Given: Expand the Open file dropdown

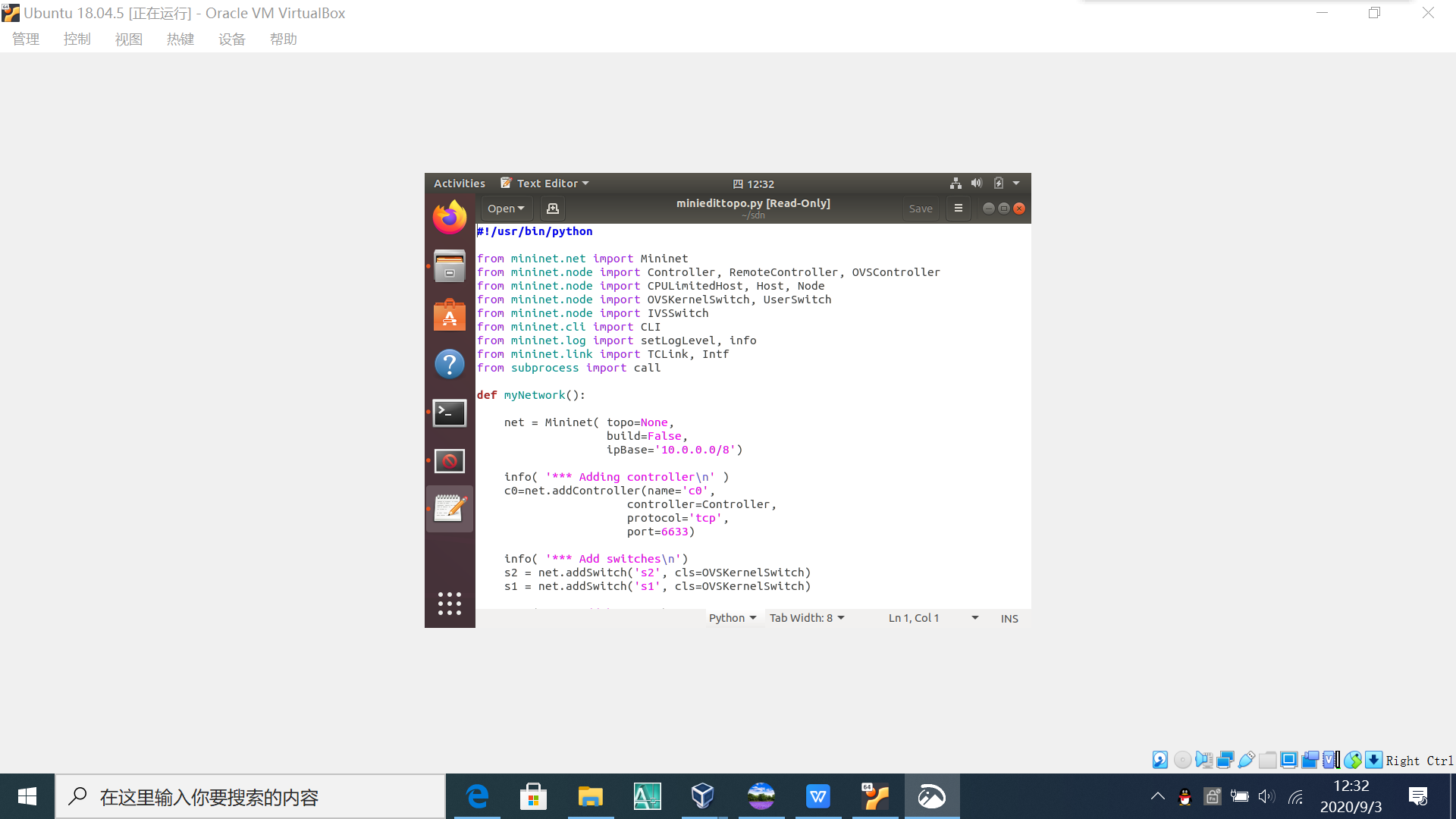Looking at the screenshot, I should point(506,209).
